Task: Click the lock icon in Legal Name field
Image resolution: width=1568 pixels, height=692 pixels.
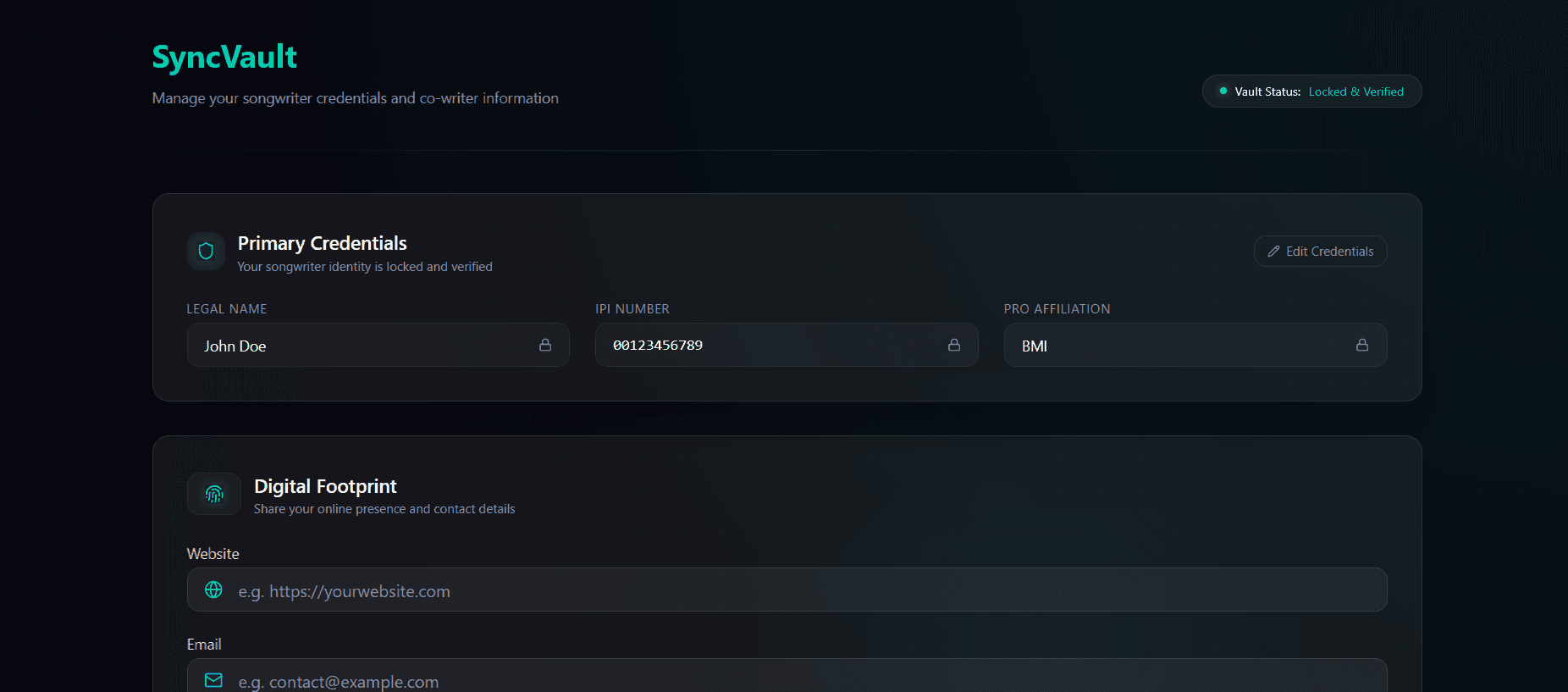Action: [x=545, y=345]
